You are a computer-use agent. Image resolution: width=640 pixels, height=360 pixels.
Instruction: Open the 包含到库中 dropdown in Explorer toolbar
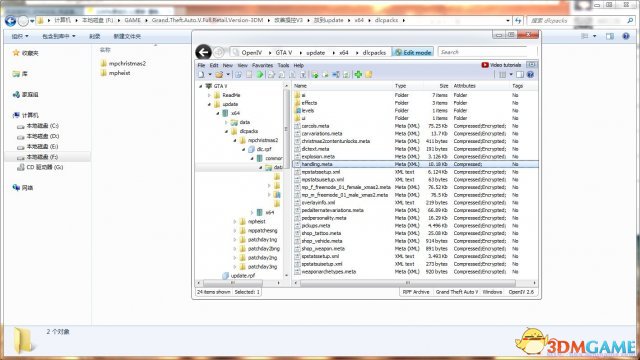tap(58, 36)
